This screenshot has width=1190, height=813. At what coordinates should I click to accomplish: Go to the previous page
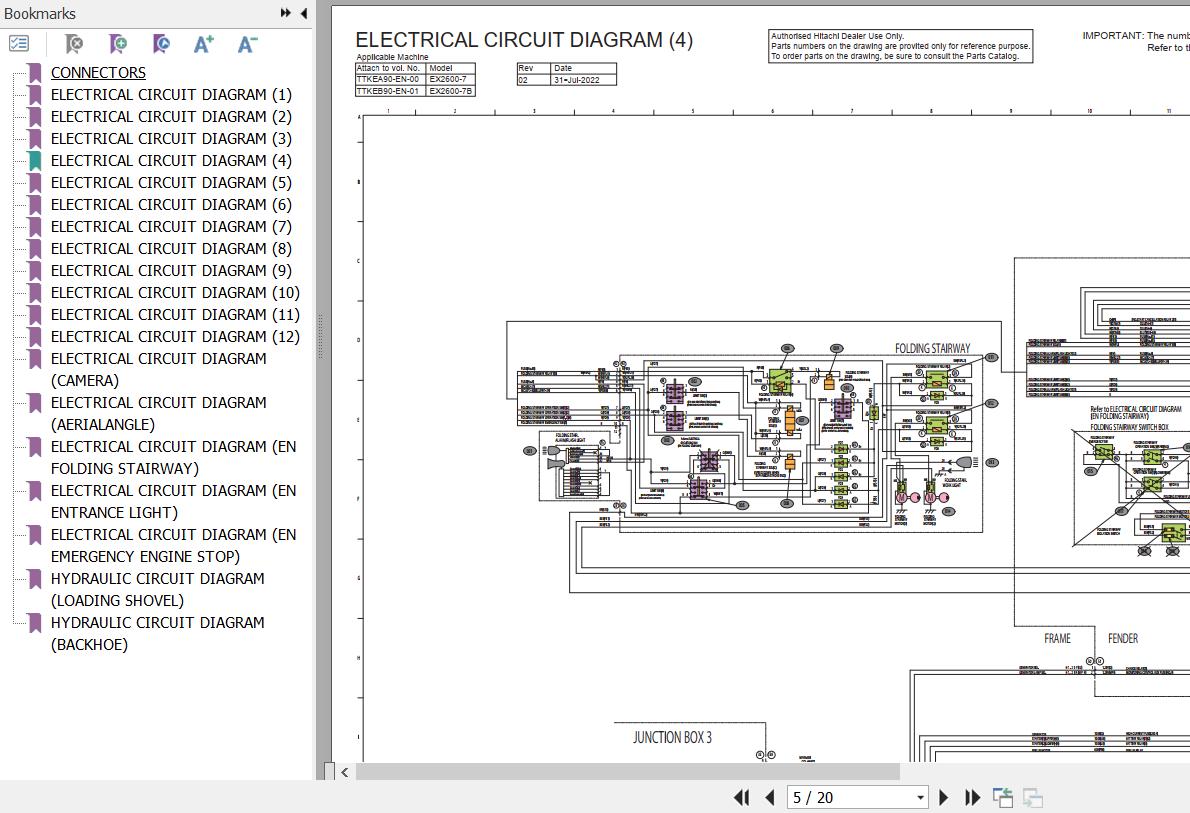tap(770, 797)
